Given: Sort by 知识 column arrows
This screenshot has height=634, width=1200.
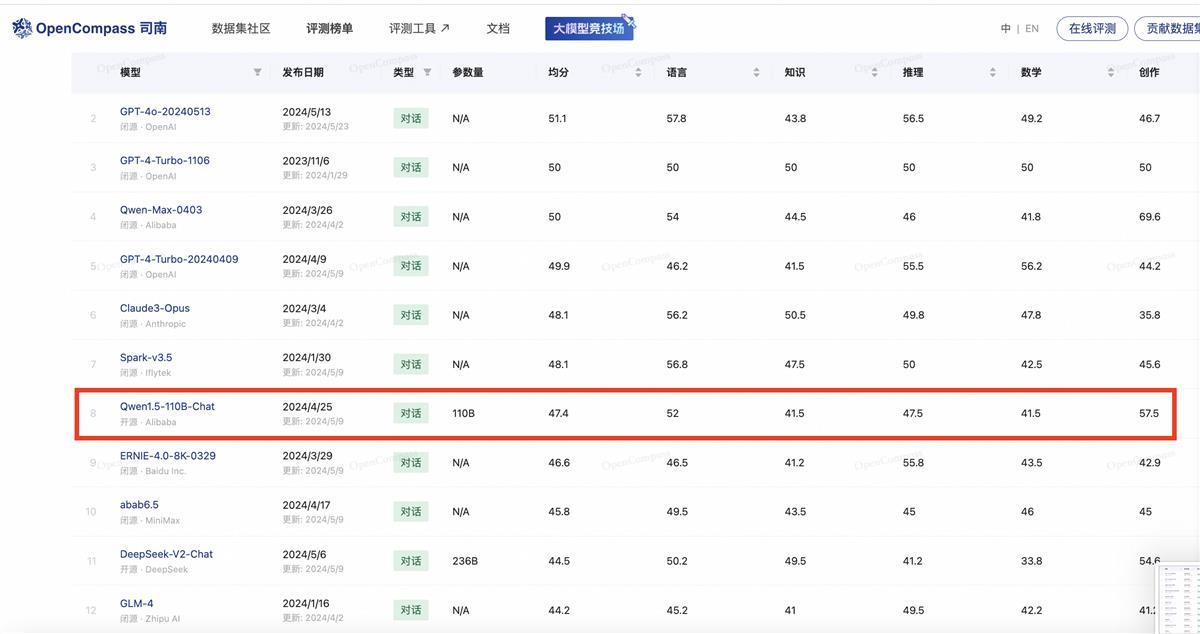Looking at the screenshot, I should [x=874, y=73].
